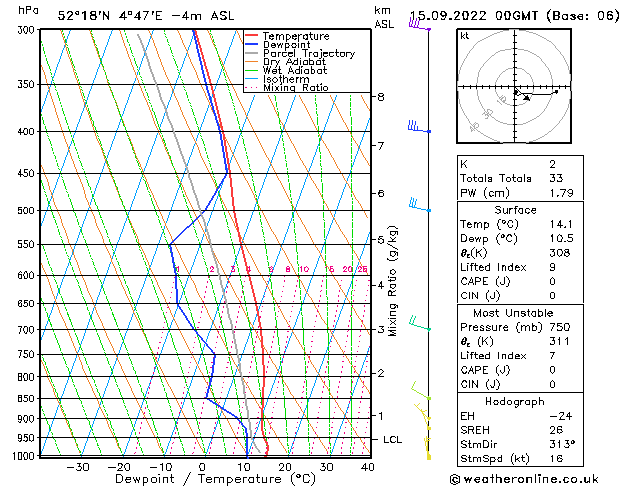Click the Most Unstable section heading

click(x=513, y=313)
